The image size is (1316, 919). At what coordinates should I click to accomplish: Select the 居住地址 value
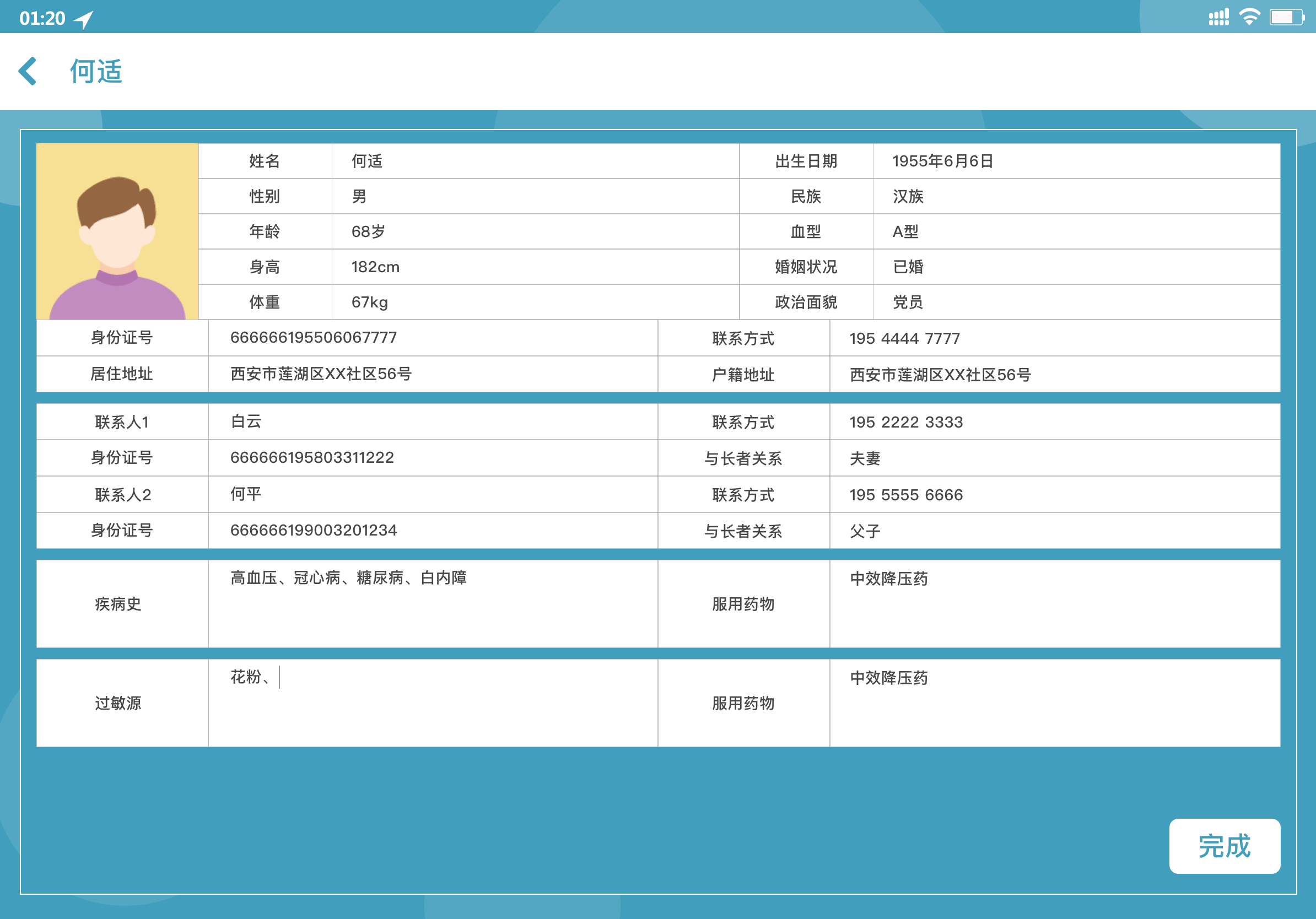point(321,374)
